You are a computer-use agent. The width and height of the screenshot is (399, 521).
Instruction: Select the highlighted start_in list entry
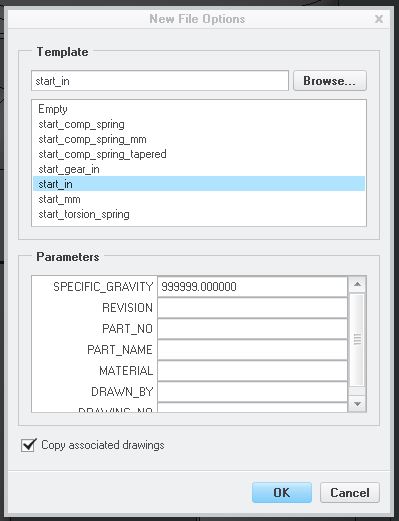pyautogui.click(x=199, y=184)
